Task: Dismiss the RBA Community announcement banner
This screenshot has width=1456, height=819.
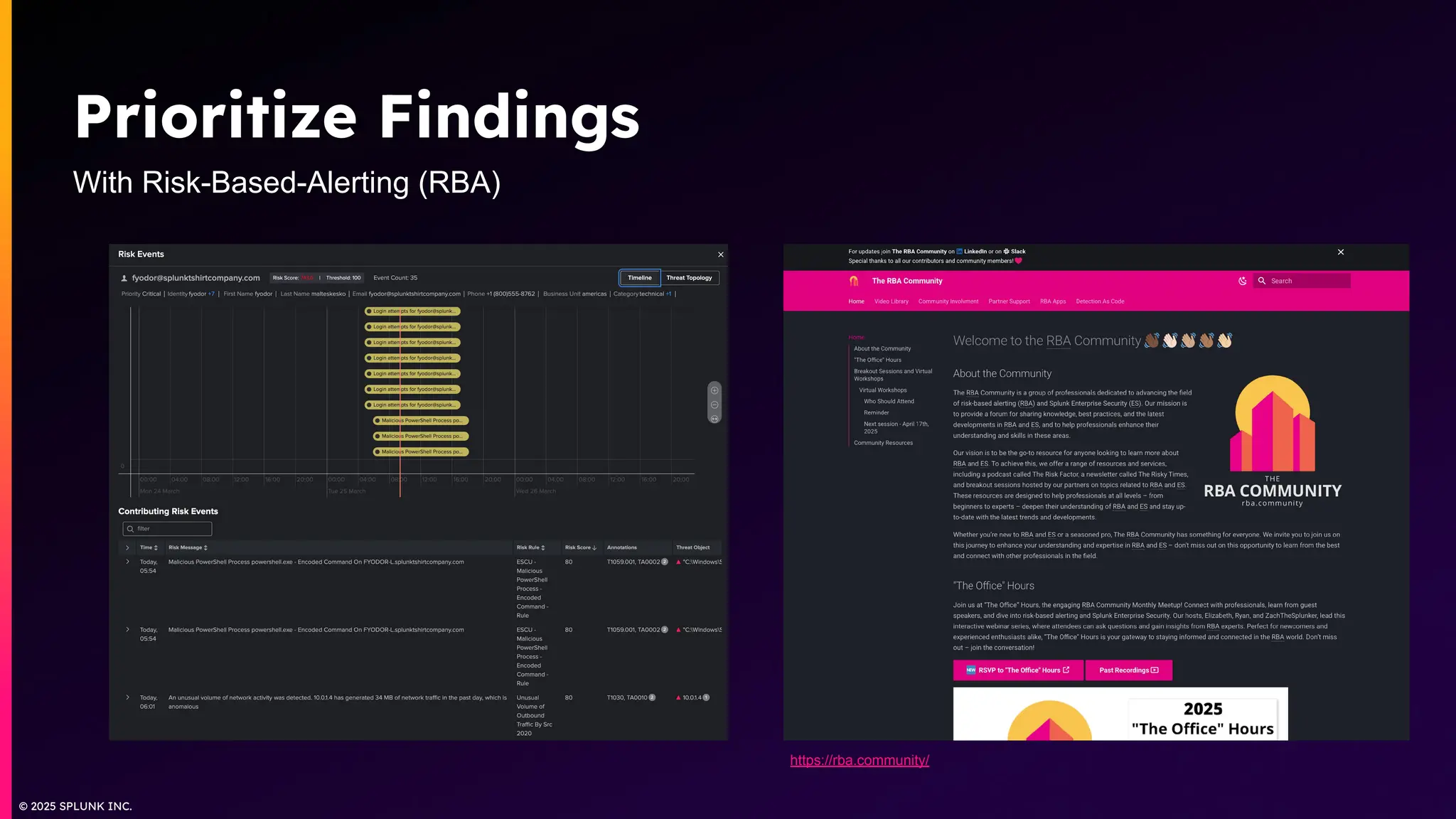Action: pyautogui.click(x=1341, y=252)
